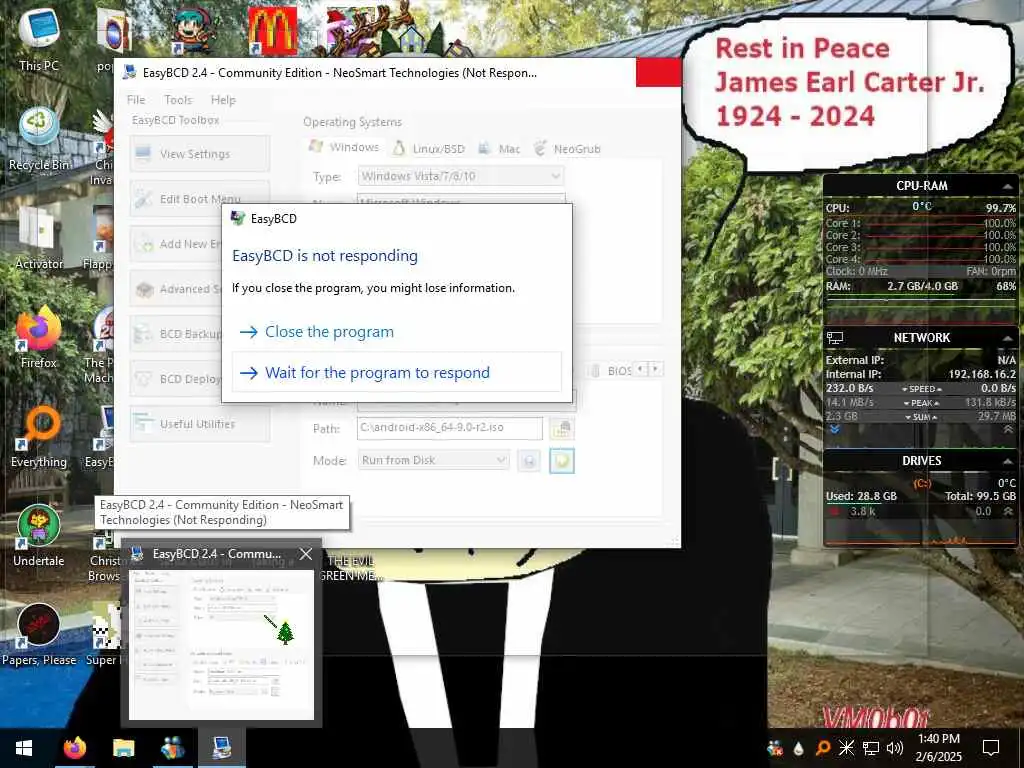
Task: Click the browse icon beside the Path field
Action: (x=562, y=428)
